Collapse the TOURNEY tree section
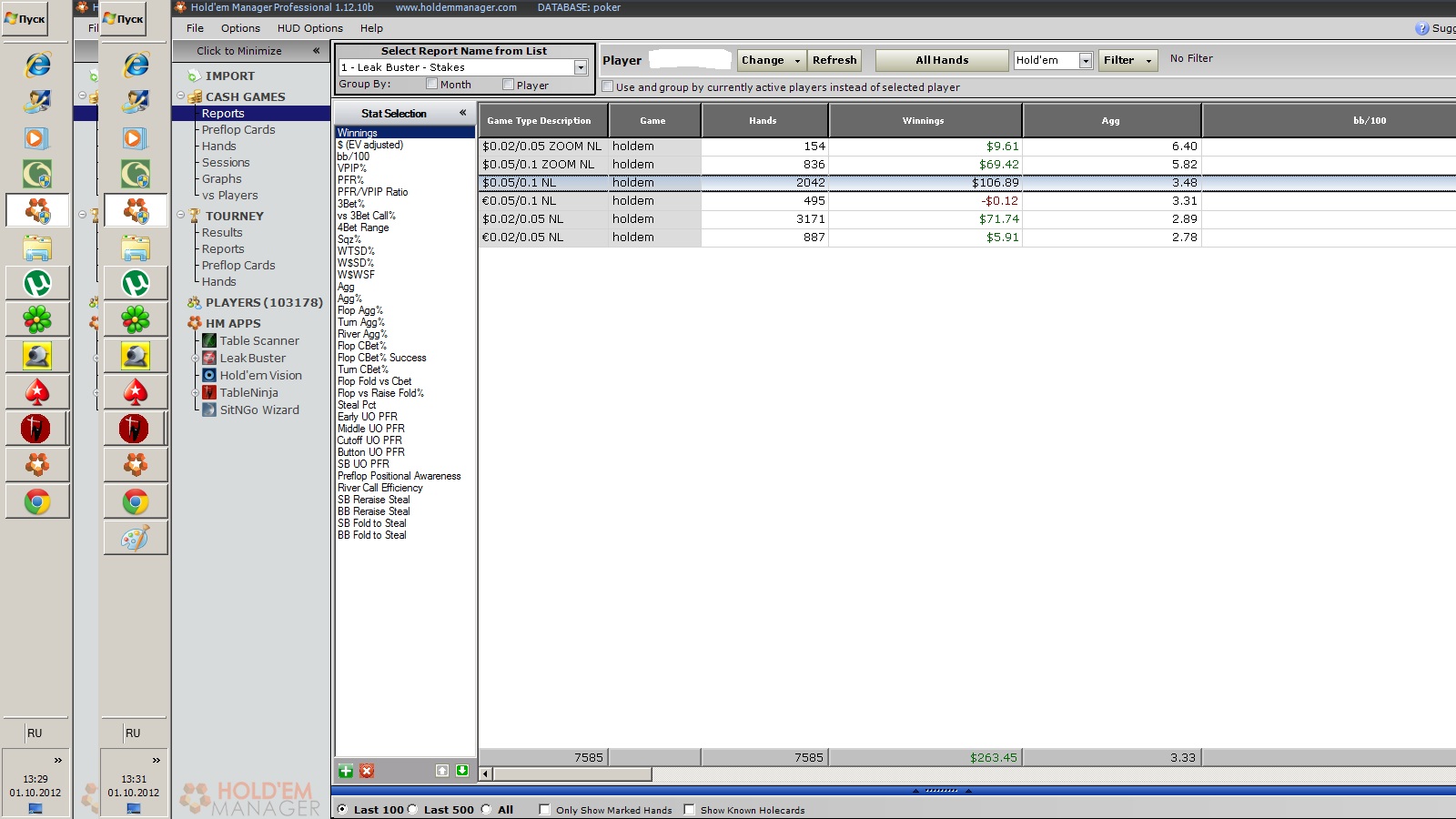 point(180,215)
